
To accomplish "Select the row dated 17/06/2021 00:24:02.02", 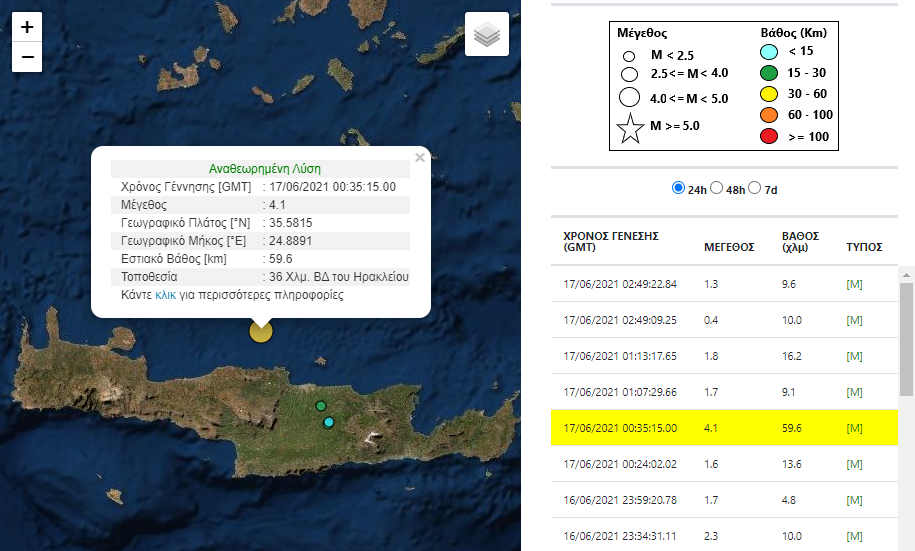I will 724,464.
